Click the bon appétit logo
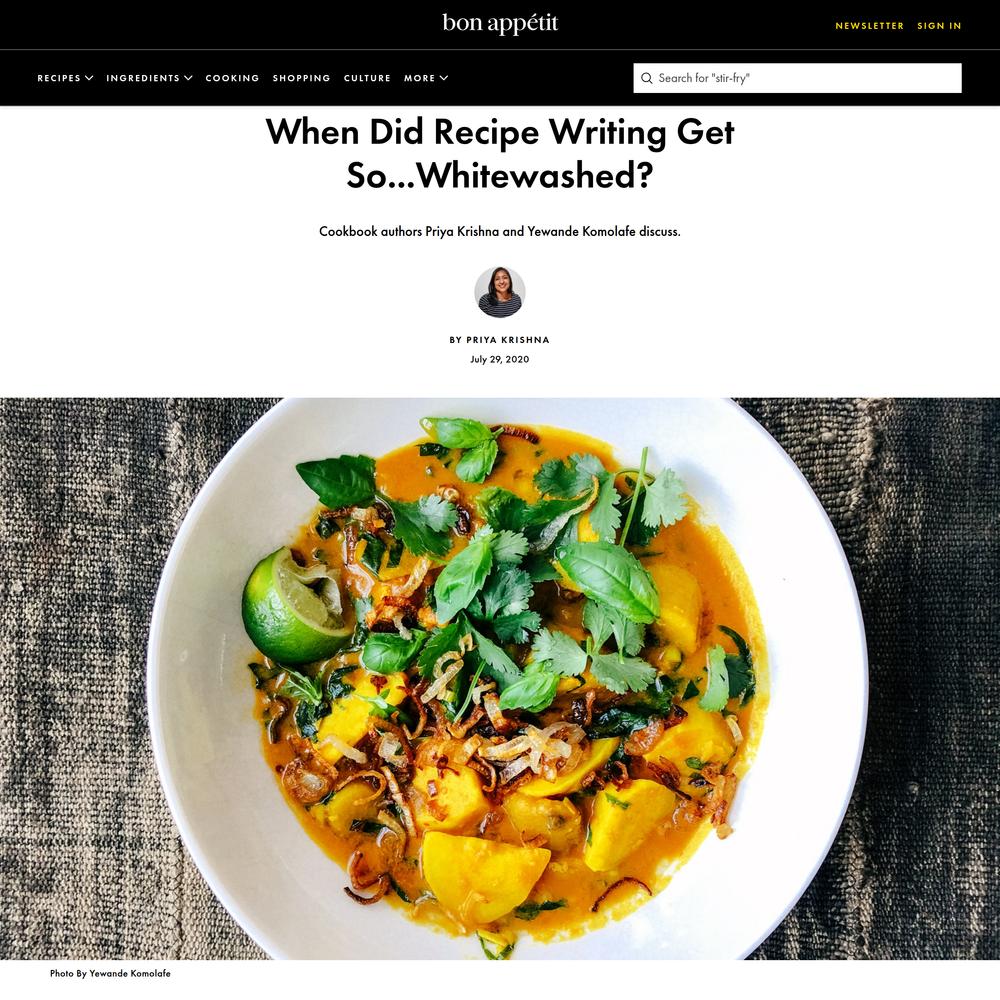This screenshot has width=1000, height=1000. pos(500,24)
